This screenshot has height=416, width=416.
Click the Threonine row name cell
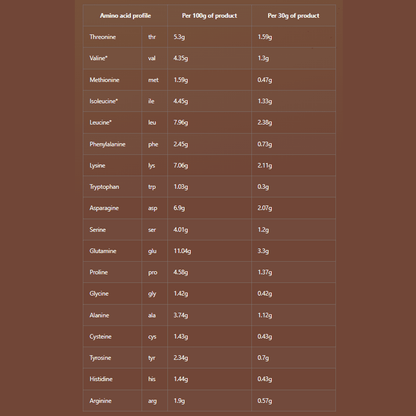112,37
